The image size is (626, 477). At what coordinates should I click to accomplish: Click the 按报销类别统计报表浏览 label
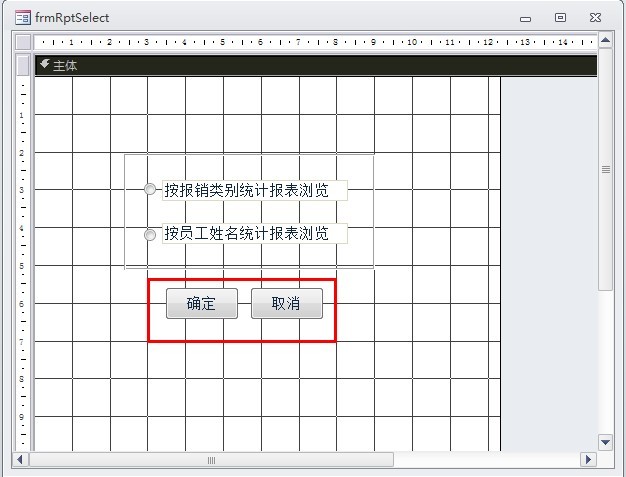(255, 190)
